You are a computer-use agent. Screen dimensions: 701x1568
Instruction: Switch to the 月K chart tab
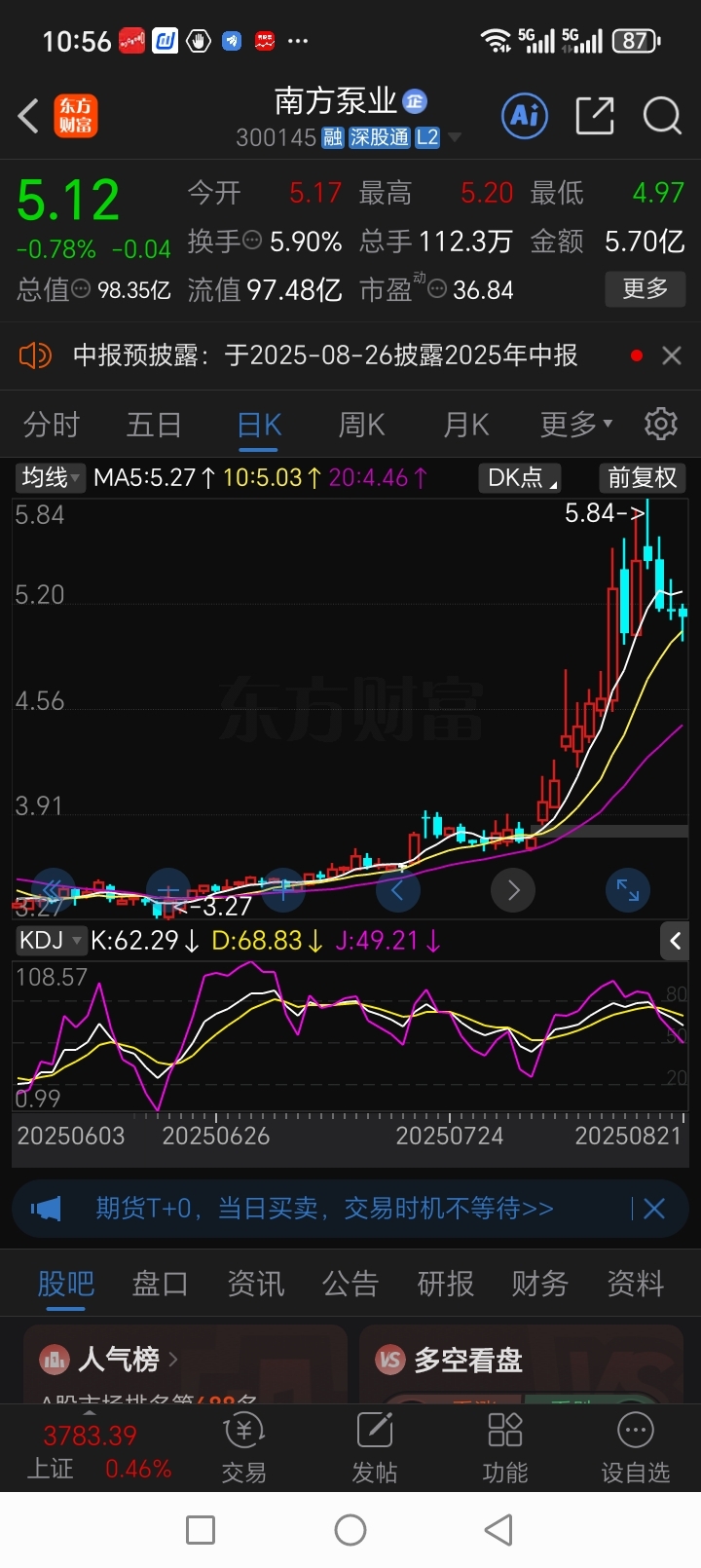(x=466, y=425)
